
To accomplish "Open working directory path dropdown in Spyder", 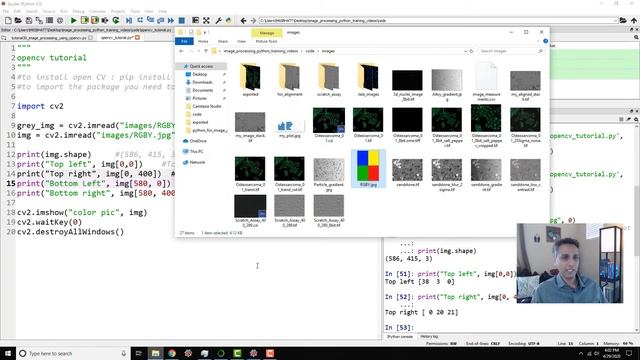I will [615, 20].
